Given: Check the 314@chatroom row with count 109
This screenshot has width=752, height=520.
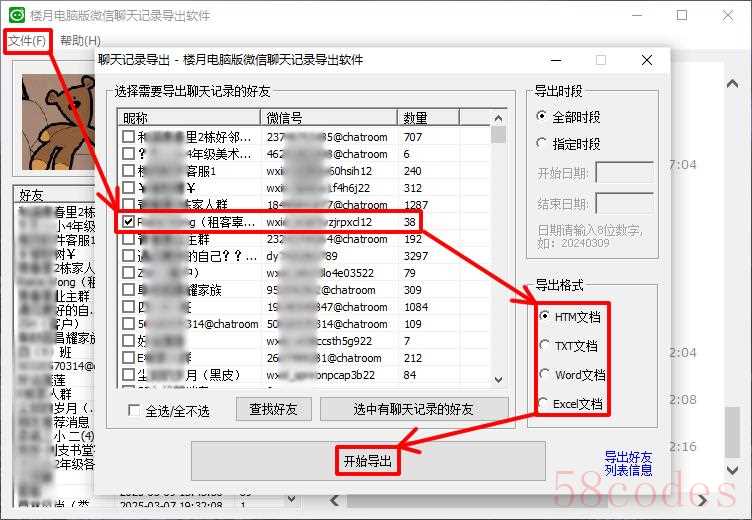Looking at the screenshot, I should [128, 324].
